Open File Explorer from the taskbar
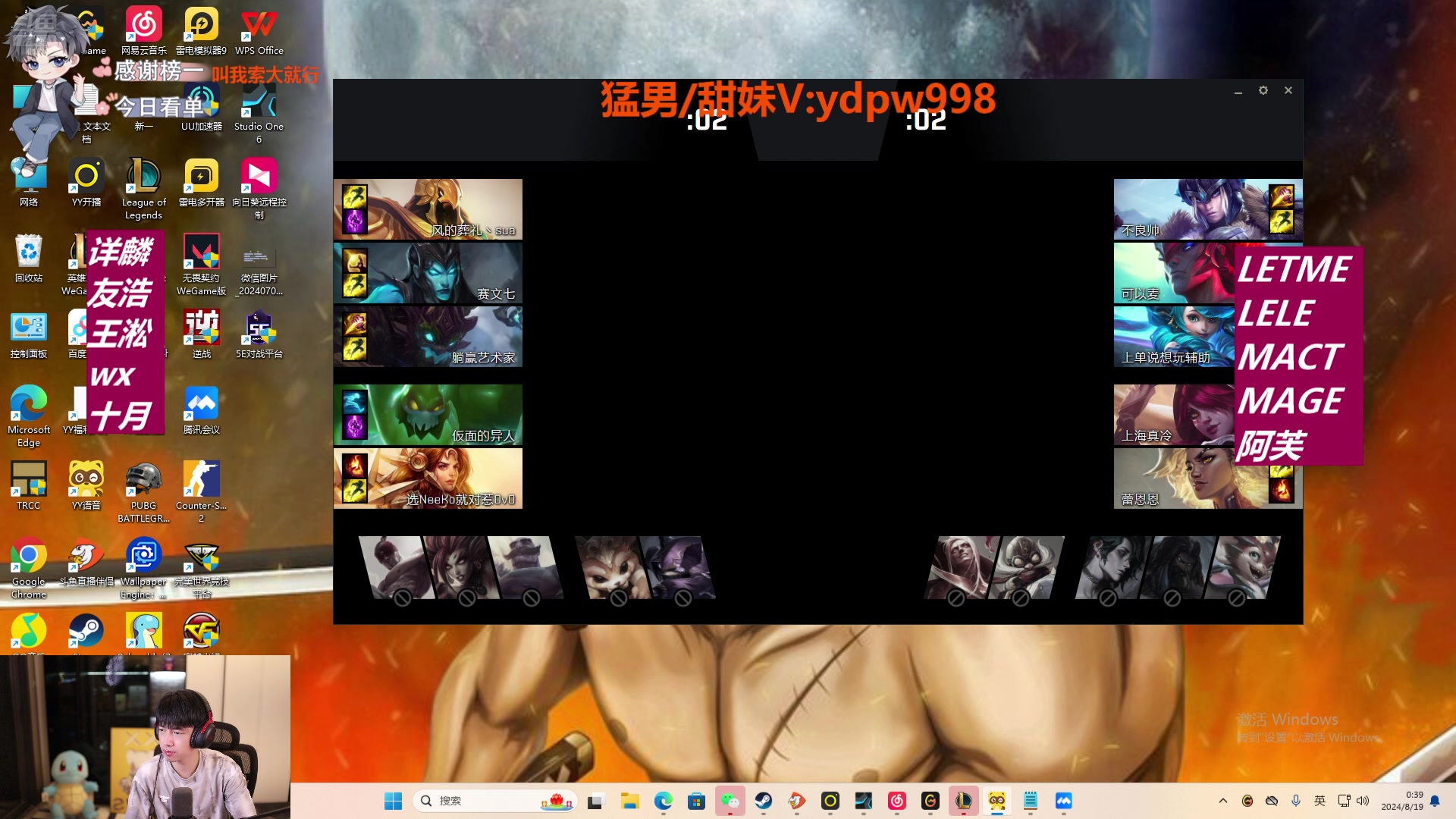This screenshot has width=1456, height=819. coord(630,801)
